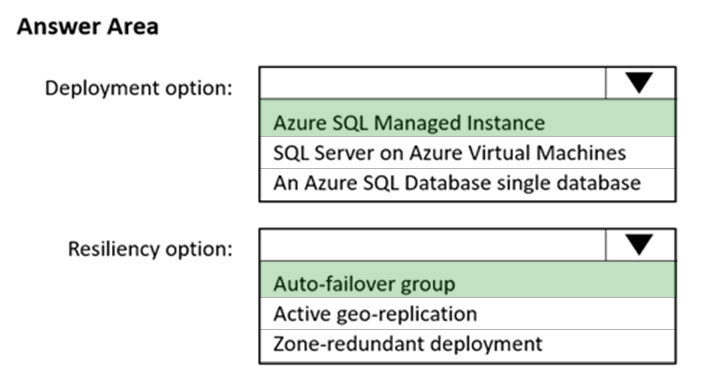Viewport: 706px width, 379px height.
Task: Pick Zone-redundant deployment
Action: pos(467,346)
